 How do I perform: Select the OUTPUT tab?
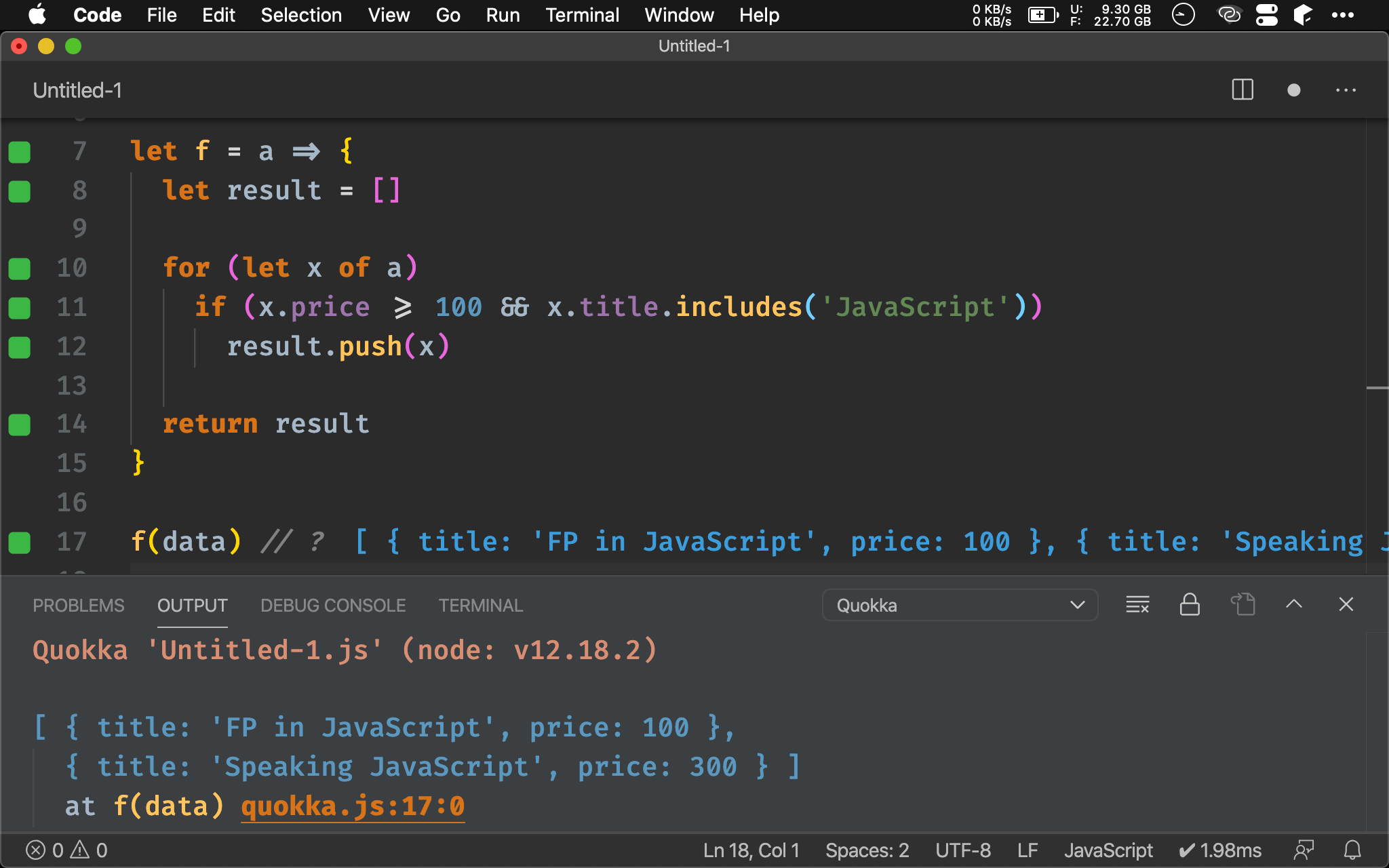[193, 606]
